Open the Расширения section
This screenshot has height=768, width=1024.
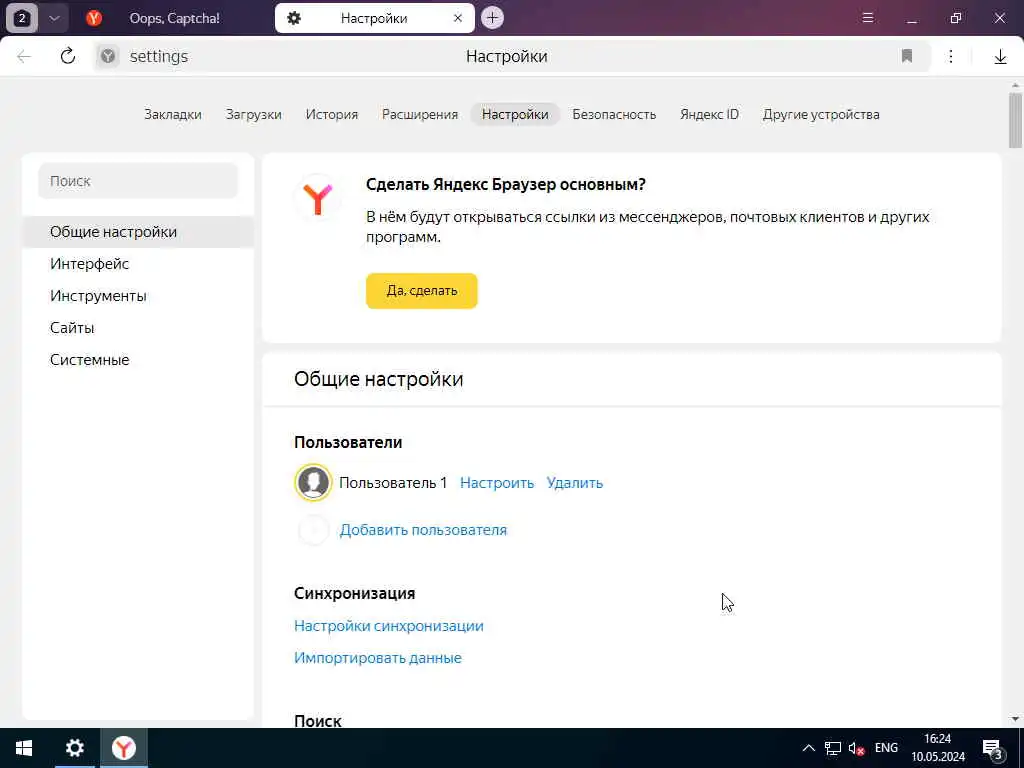click(420, 114)
